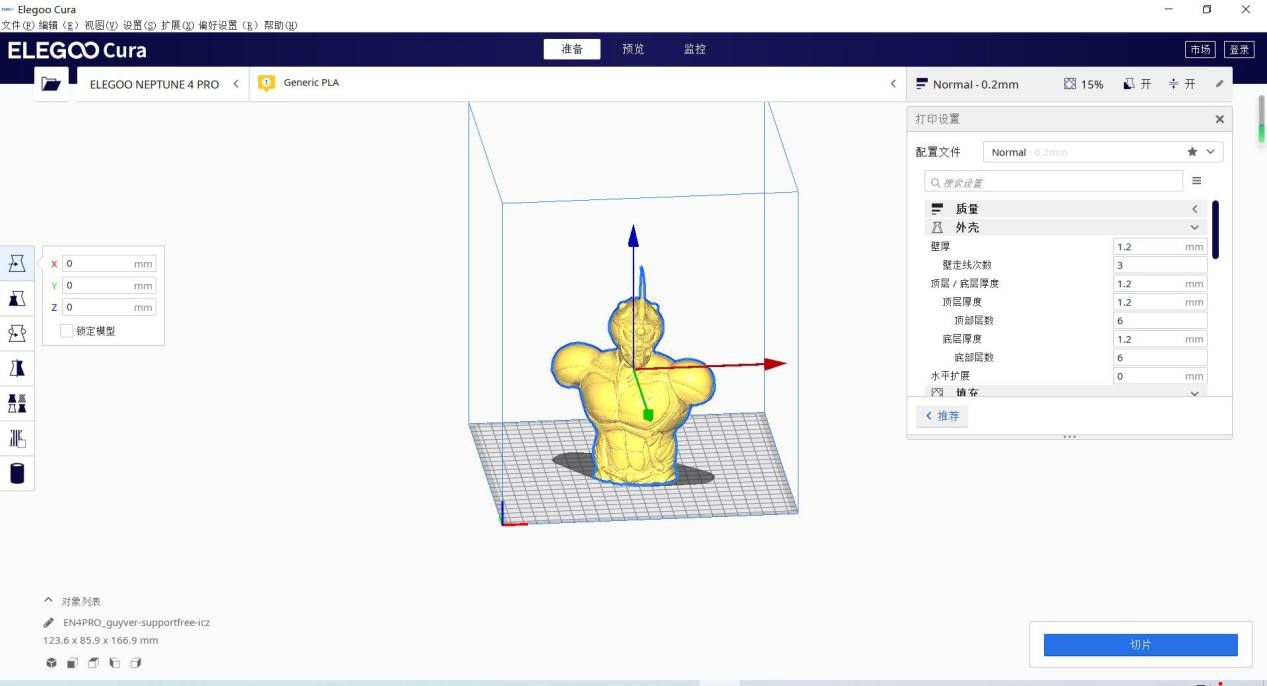The image size is (1267, 686).
Task: Expand the 质量 settings category
Action: pos(1065,209)
